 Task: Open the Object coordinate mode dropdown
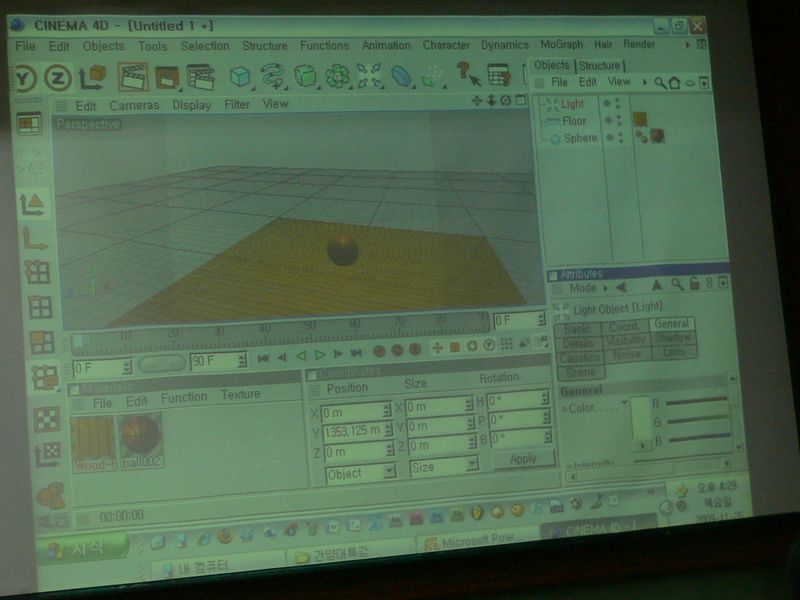360,473
